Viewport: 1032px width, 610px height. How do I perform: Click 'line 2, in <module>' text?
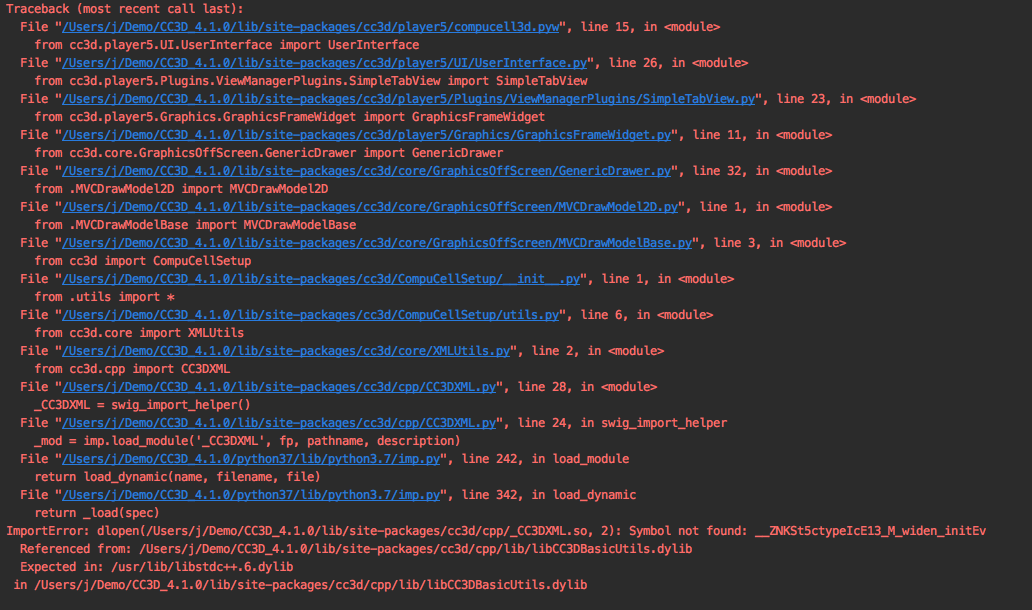pos(598,351)
